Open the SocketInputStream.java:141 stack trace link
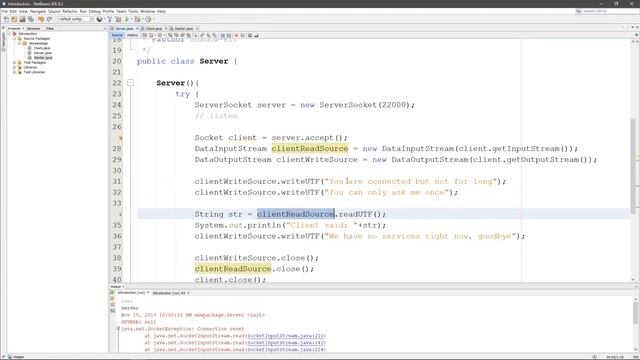 [x=286, y=343]
